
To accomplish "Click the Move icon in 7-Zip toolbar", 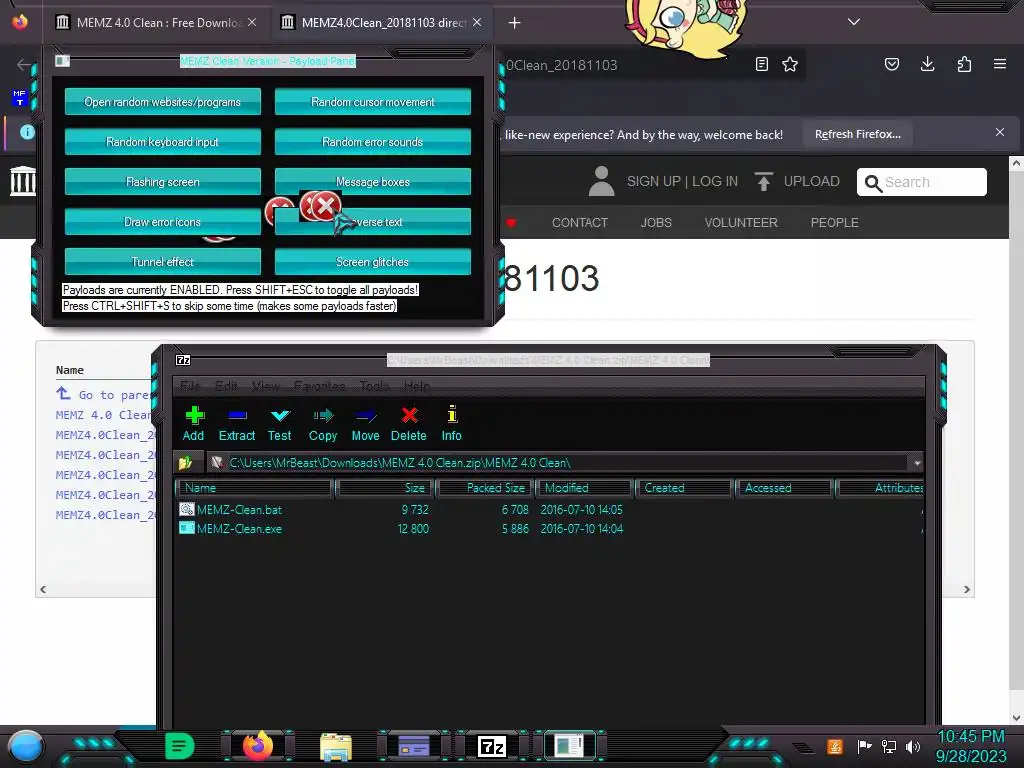I will tap(365, 415).
